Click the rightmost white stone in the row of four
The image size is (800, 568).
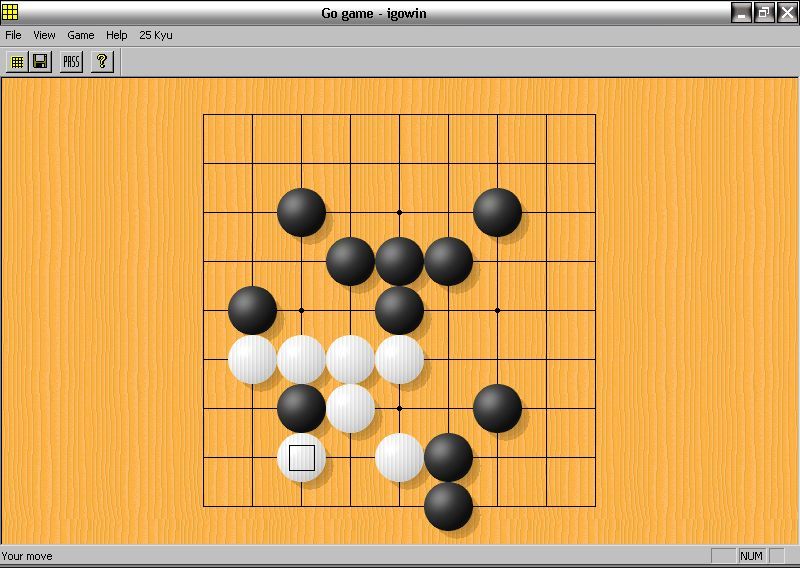tap(399, 359)
